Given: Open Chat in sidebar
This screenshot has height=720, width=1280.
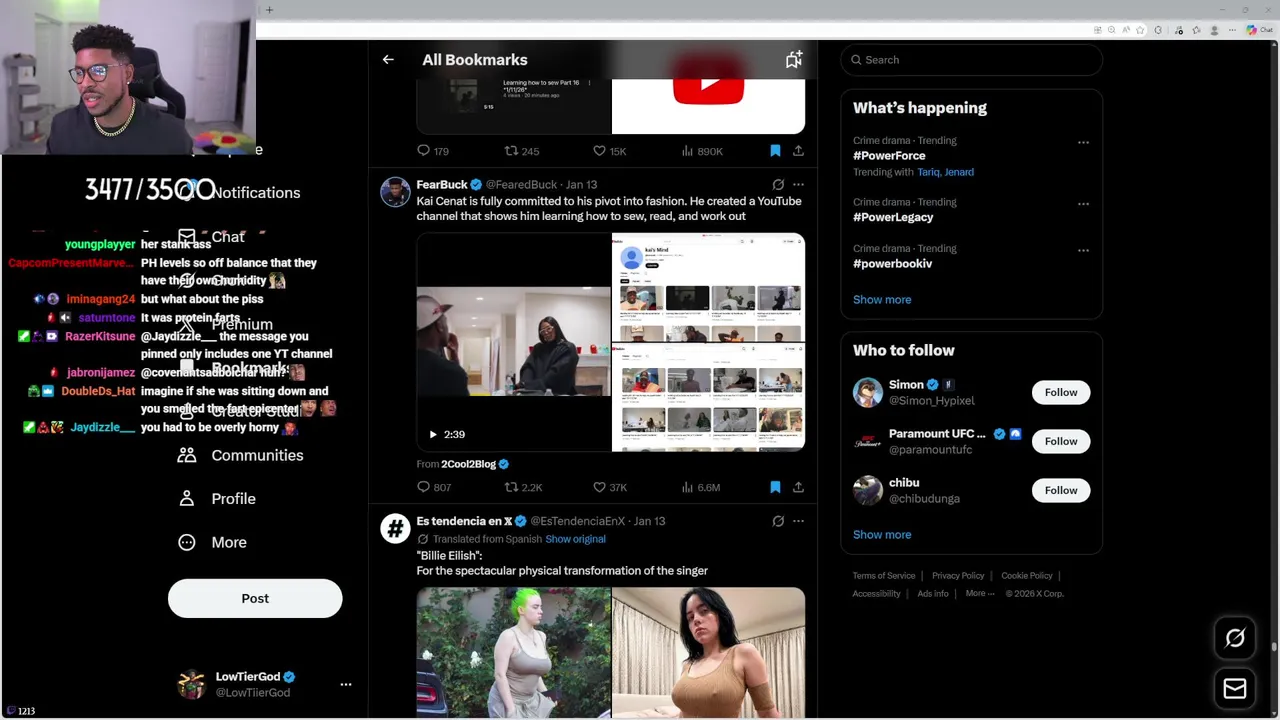Looking at the screenshot, I should pos(212,237).
